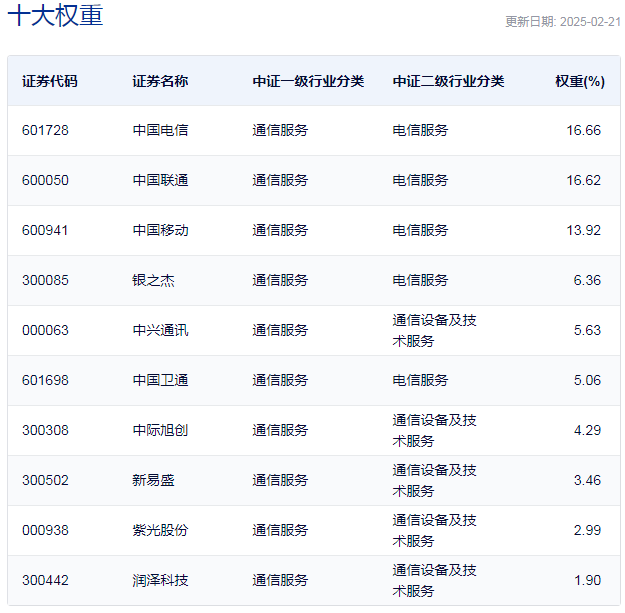Select the 中国联通 security name
This screenshot has width=625, height=613.
[x=160, y=180]
